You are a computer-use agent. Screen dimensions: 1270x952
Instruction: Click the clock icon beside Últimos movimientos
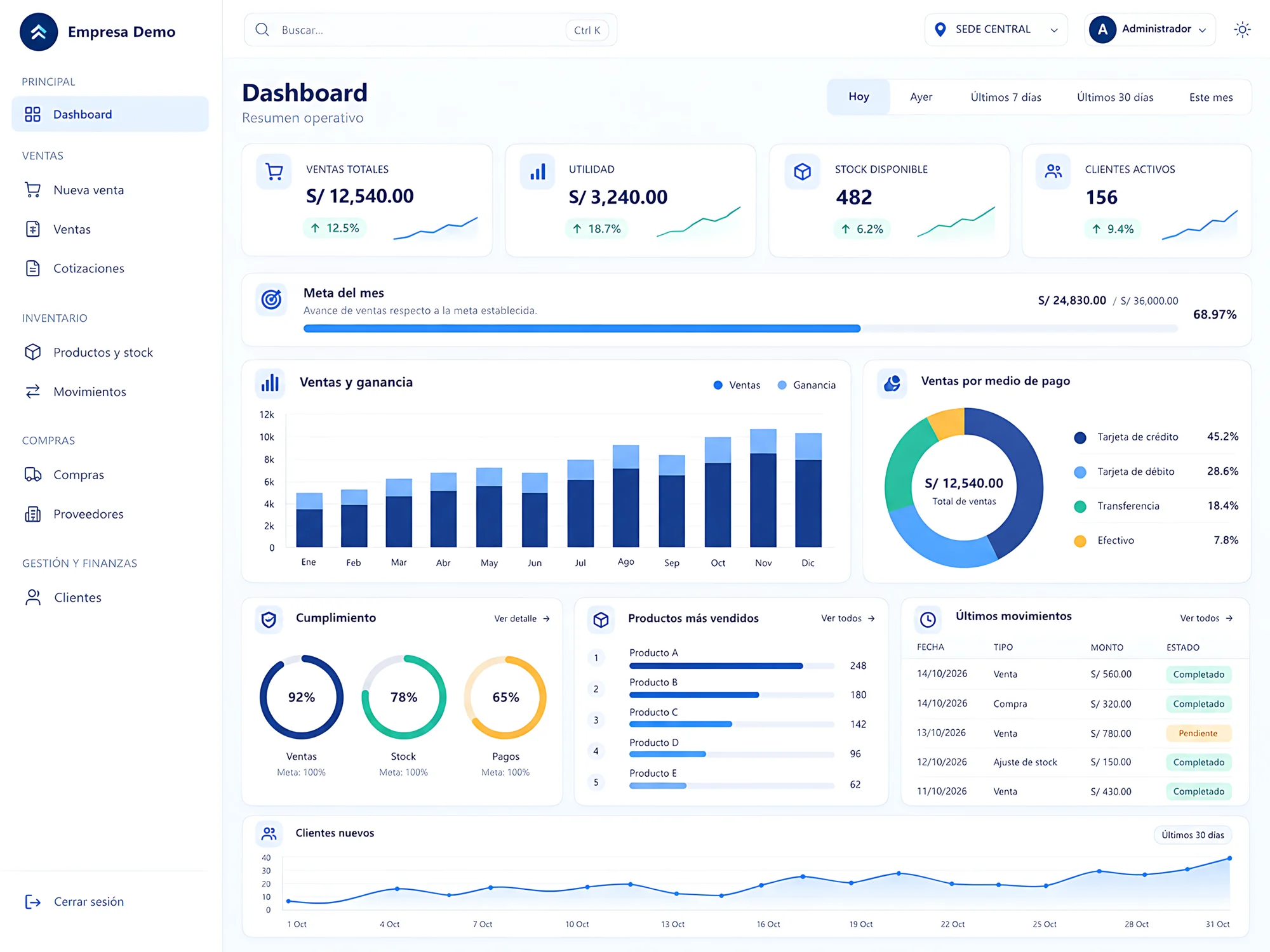click(x=928, y=619)
